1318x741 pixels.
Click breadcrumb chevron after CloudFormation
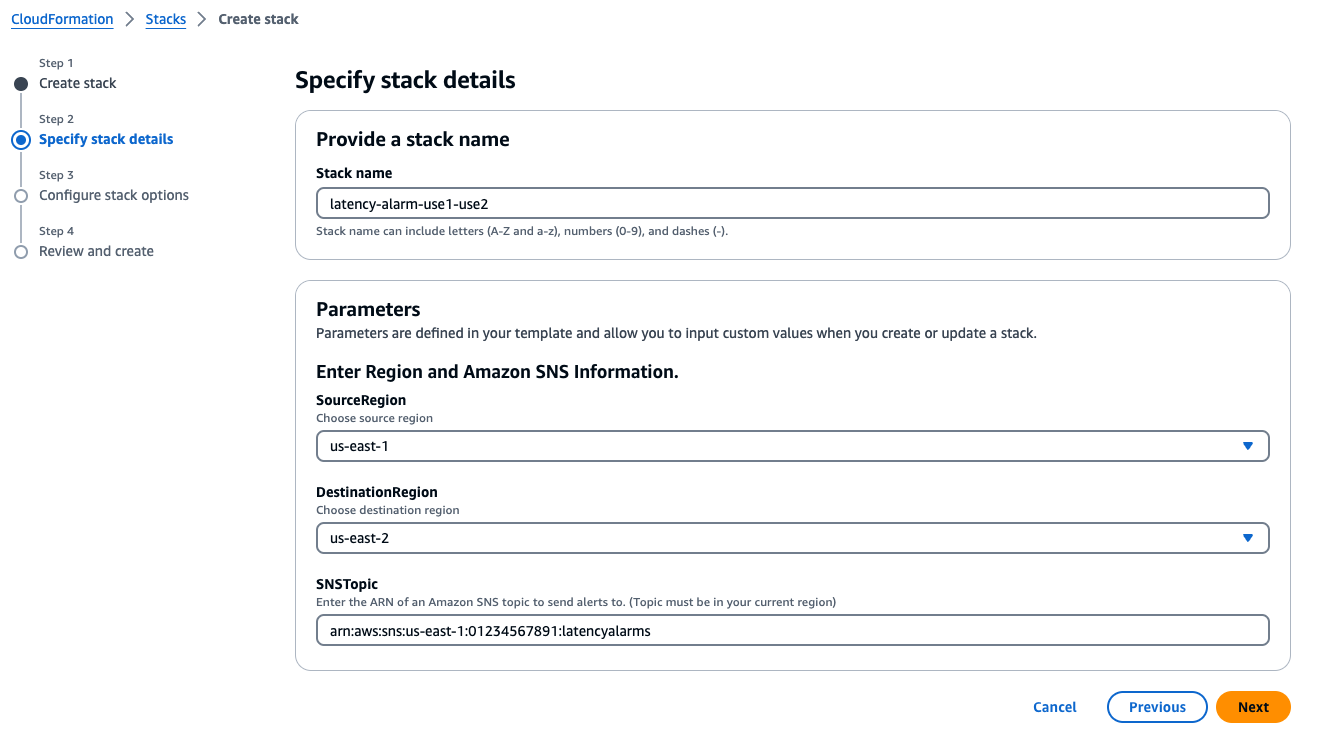point(130,19)
